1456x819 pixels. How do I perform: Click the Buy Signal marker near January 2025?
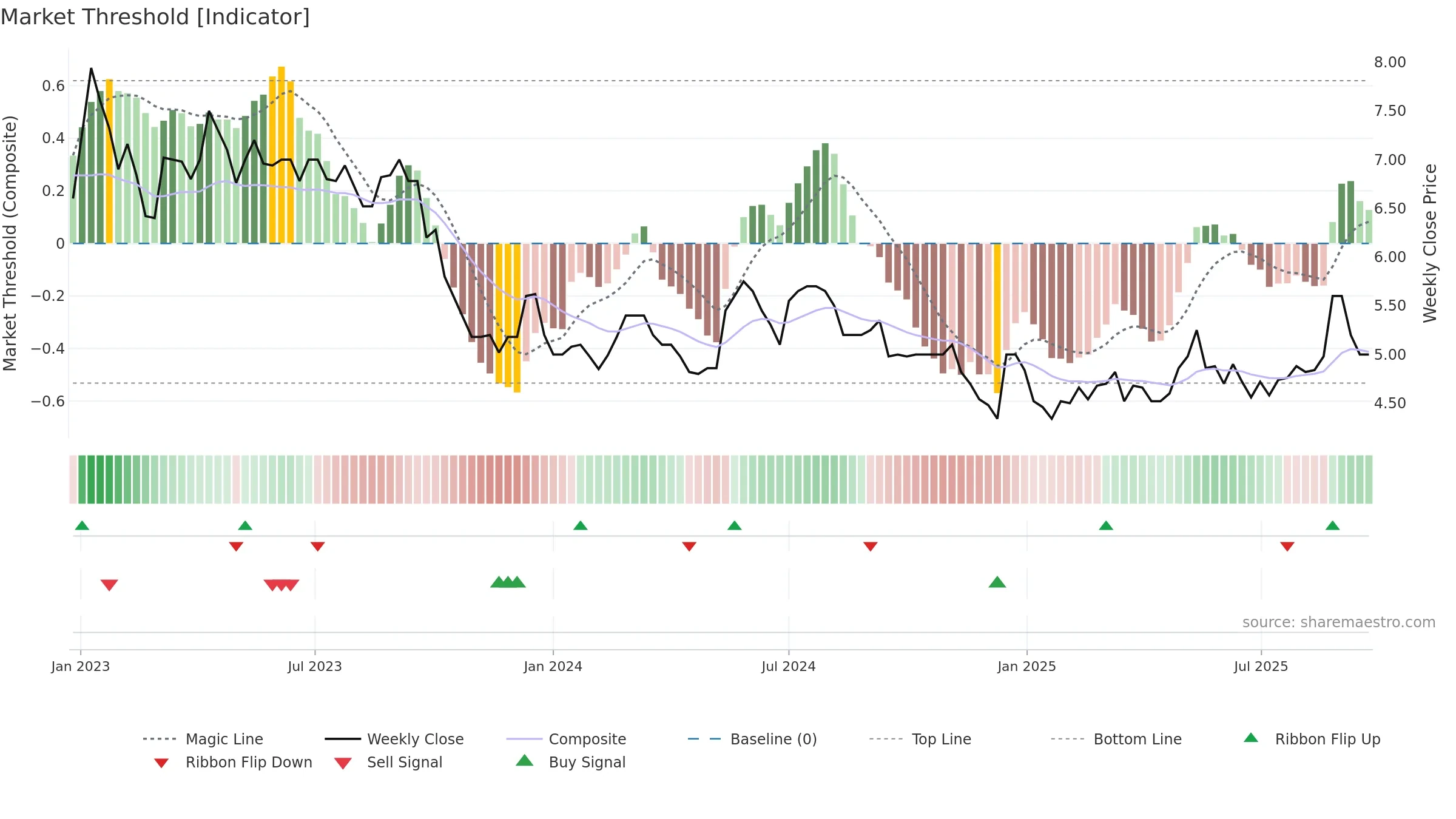pos(997,582)
